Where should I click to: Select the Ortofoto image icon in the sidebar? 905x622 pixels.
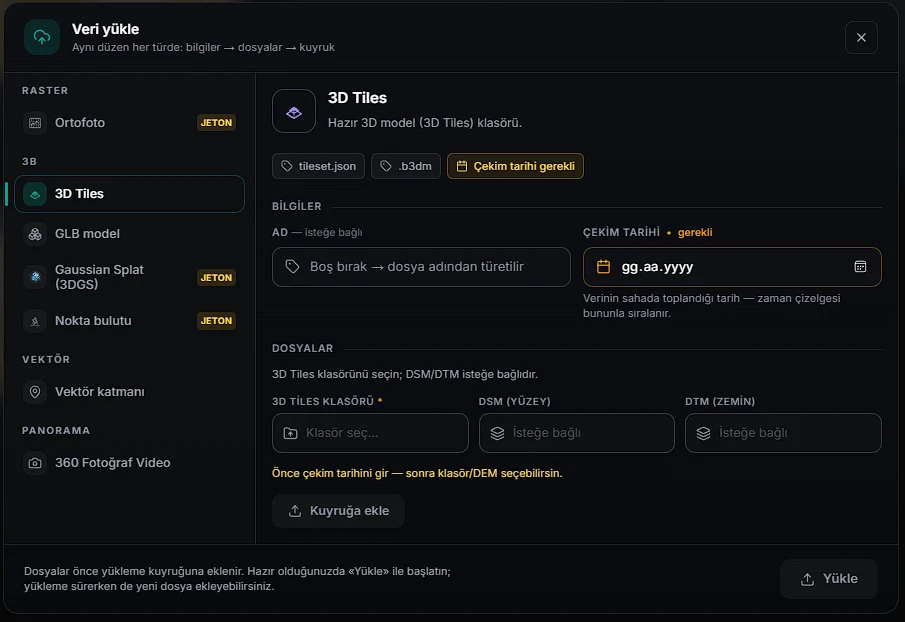[x=35, y=123]
